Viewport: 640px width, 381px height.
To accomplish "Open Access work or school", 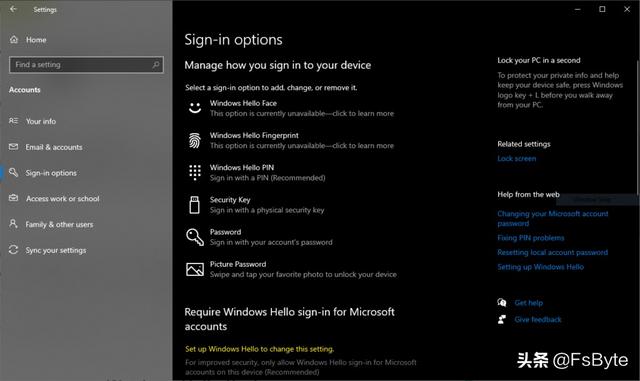I will tap(62, 198).
